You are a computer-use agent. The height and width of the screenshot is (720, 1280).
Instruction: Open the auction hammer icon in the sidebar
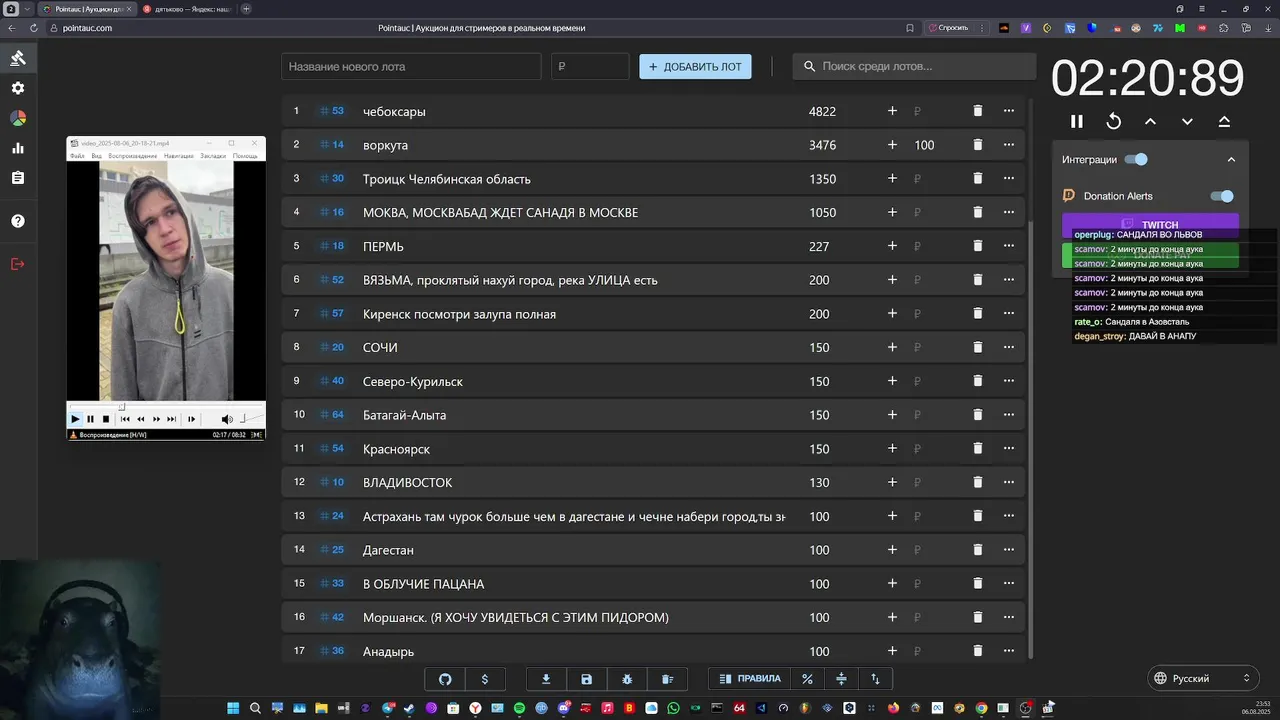coord(18,58)
